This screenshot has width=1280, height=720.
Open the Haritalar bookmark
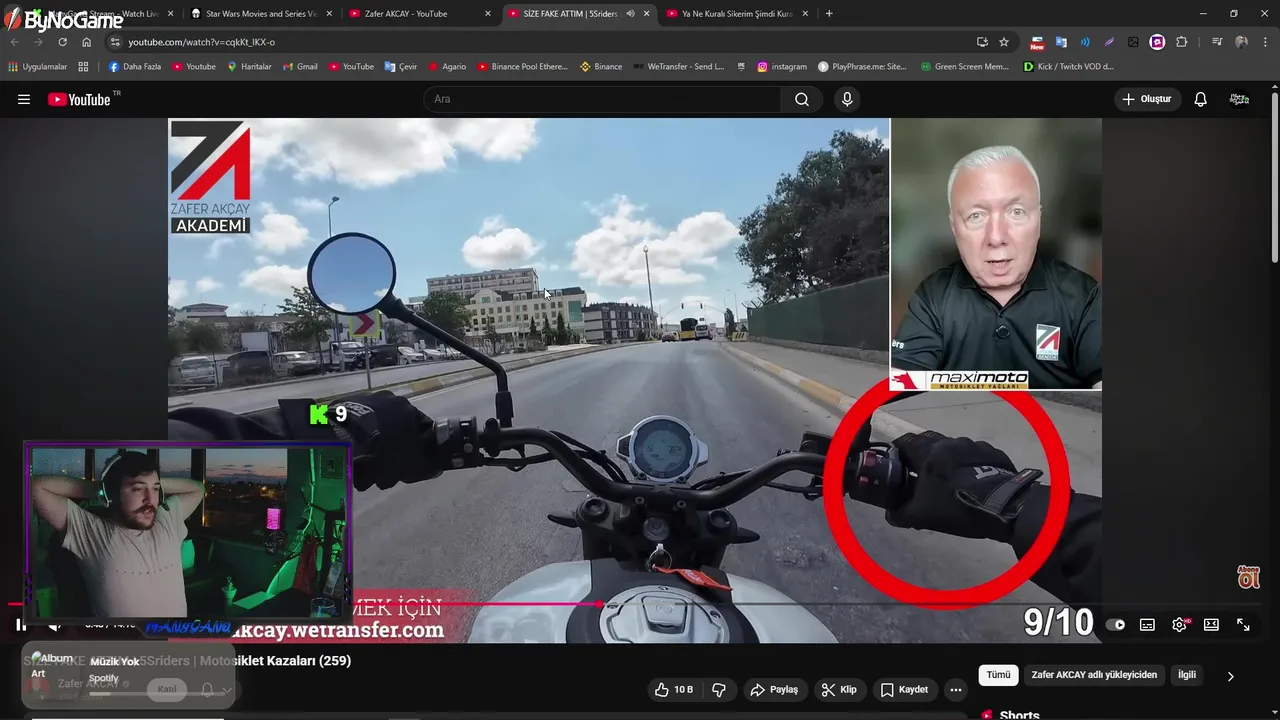[x=249, y=67]
